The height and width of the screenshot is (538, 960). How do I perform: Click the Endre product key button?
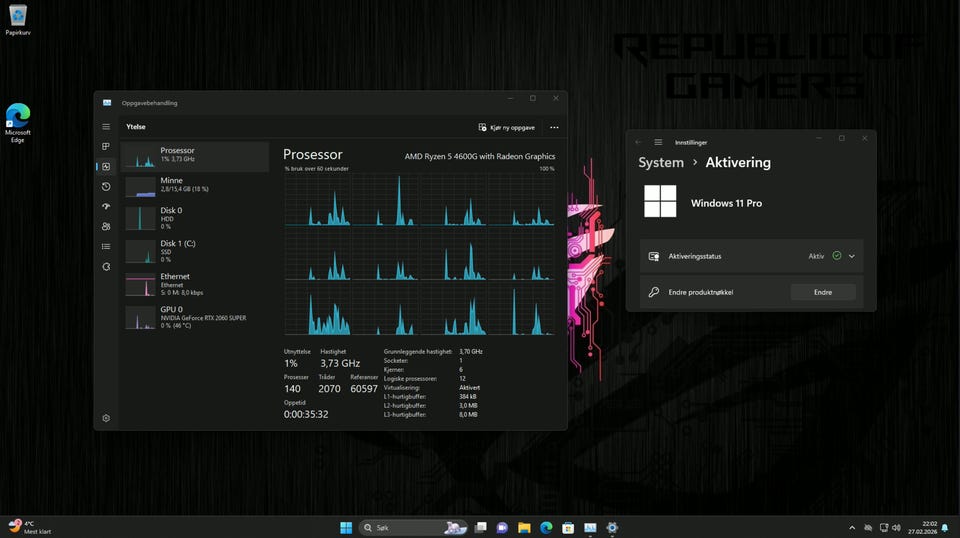823,292
